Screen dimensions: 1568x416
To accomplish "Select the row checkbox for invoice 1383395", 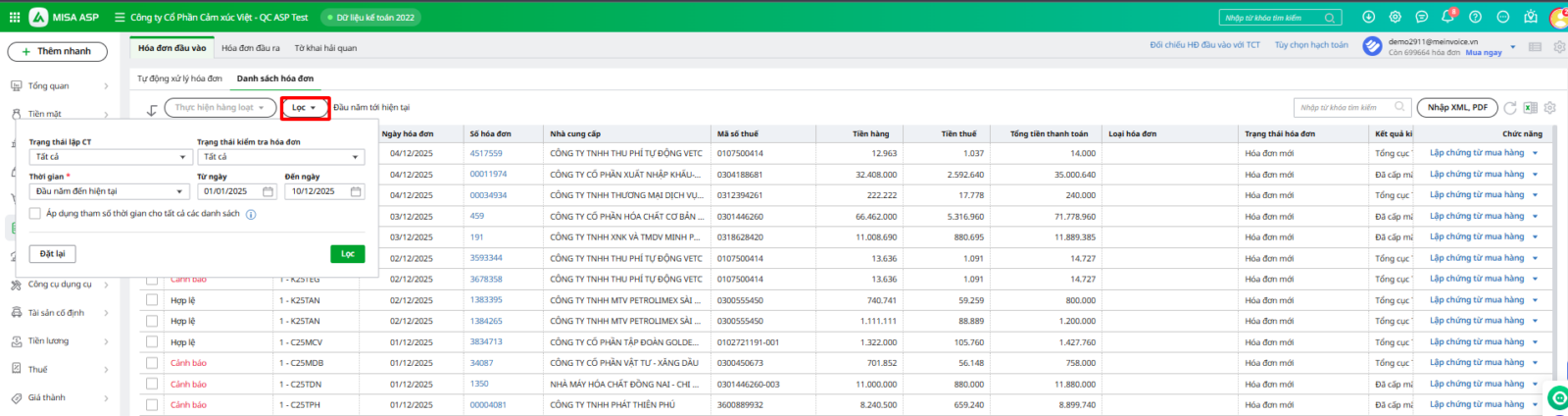I will 152,300.
